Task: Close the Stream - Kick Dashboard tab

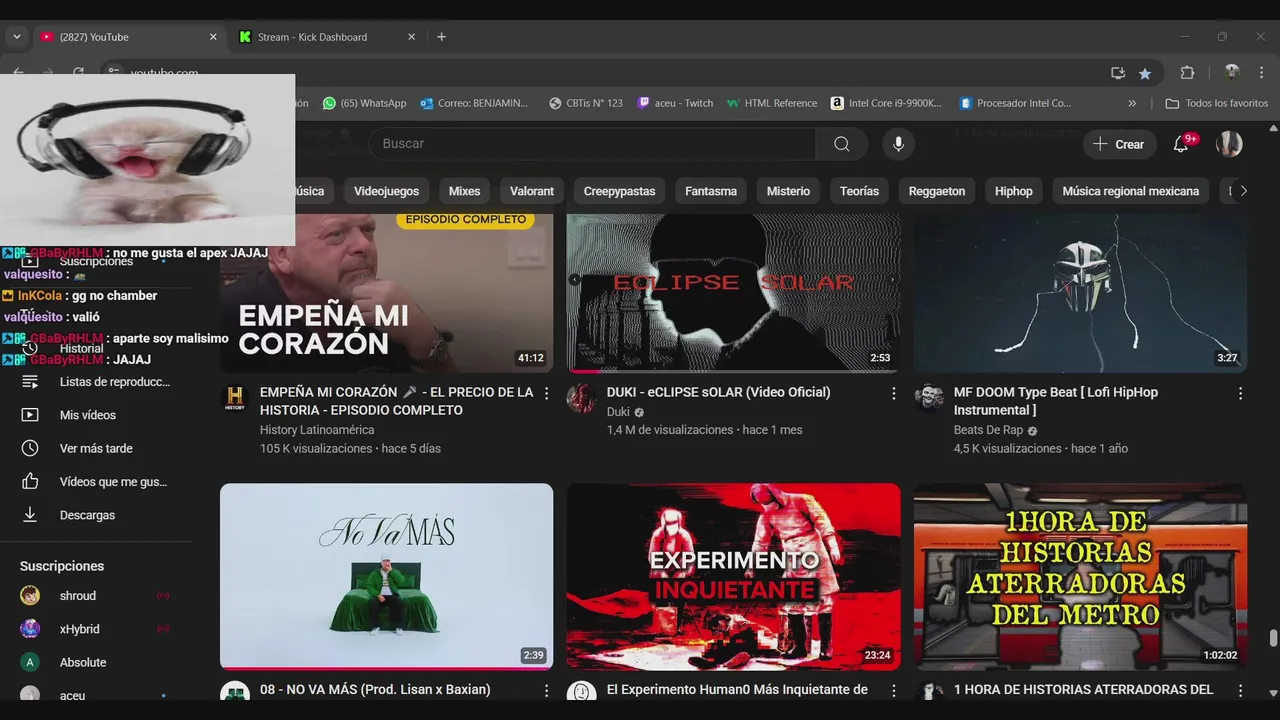Action: 411,37
